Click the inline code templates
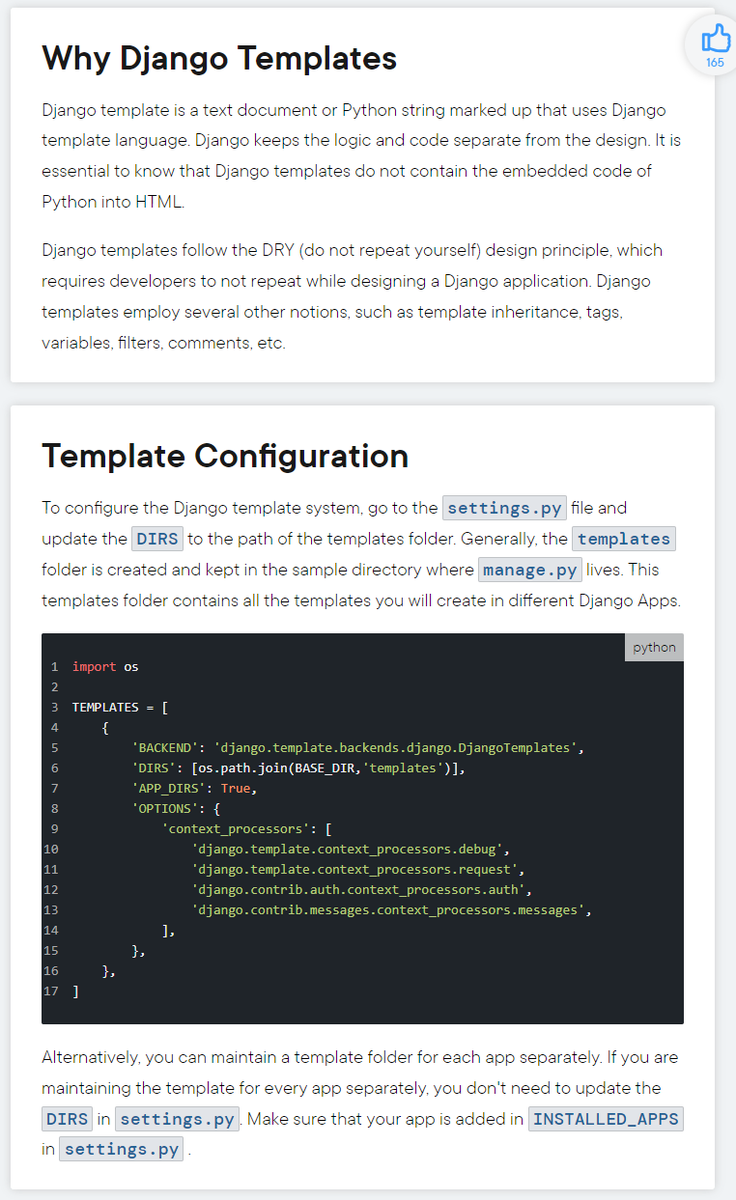Image resolution: width=736 pixels, height=1200 pixels. point(623,539)
